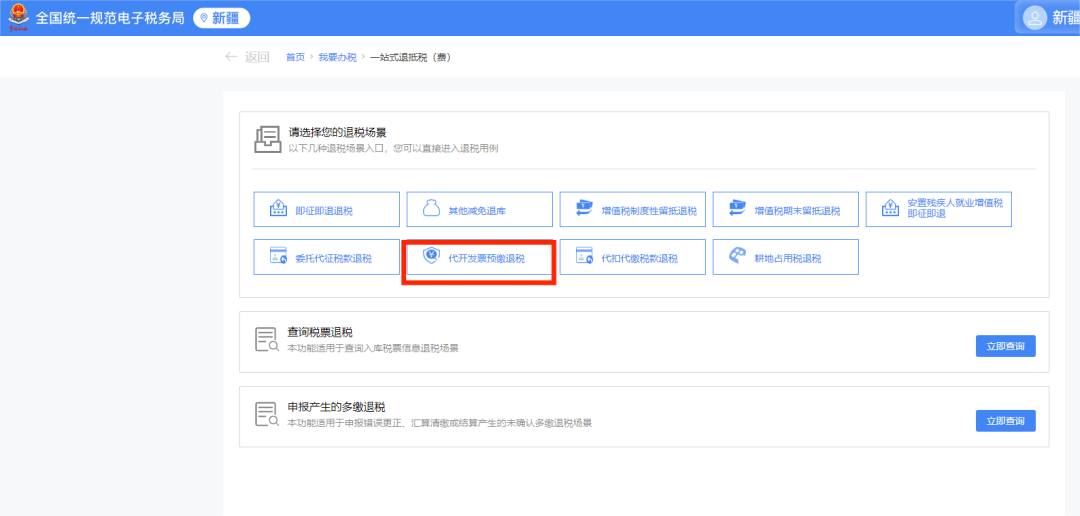Click 立即查询 for 申报产生的多缴退税
Image resolution: width=1080 pixels, height=516 pixels.
pos(1006,420)
